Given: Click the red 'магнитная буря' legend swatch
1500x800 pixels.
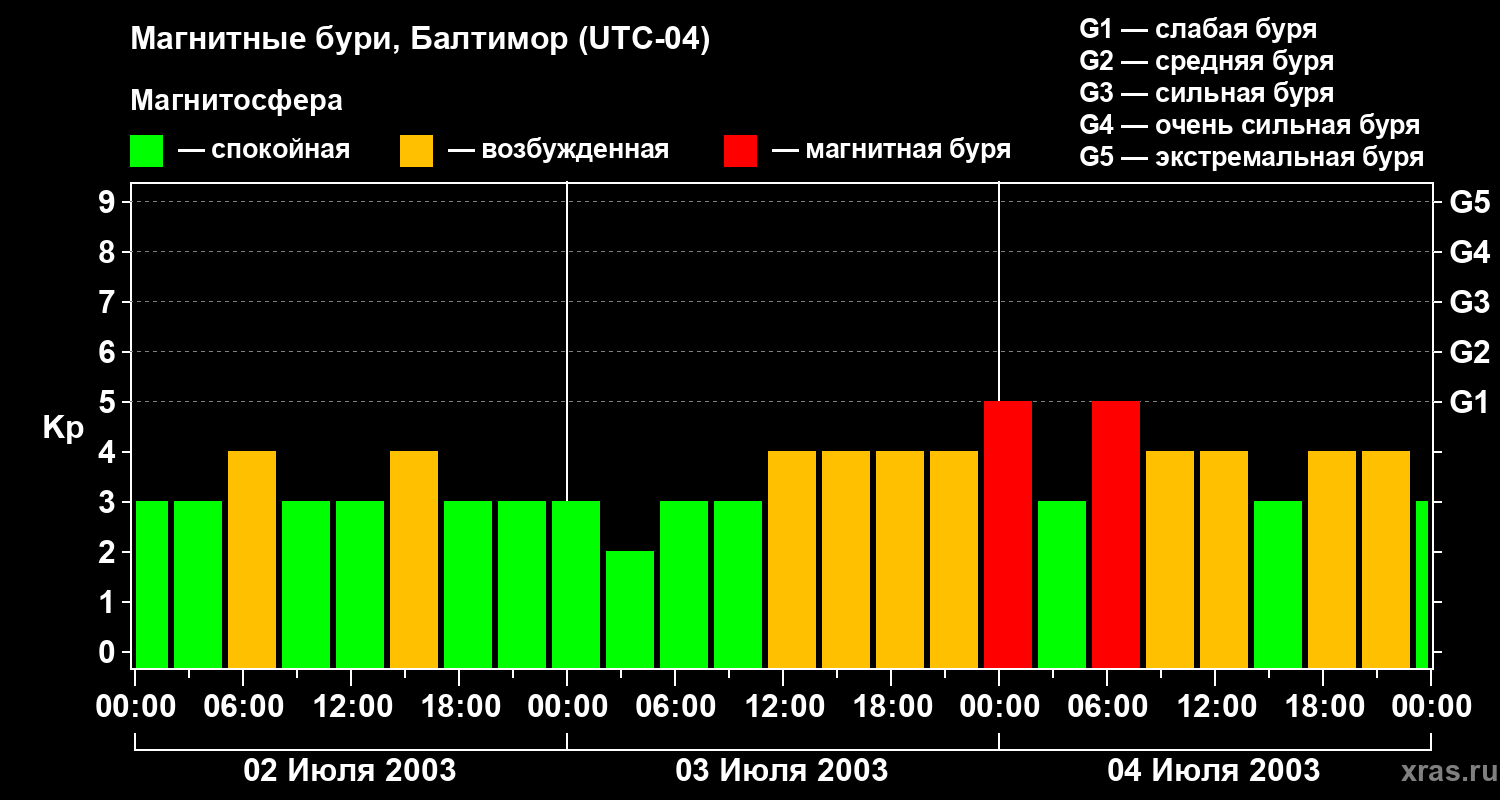Looking at the screenshot, I should pyautogui.click(x=740, y=151).
